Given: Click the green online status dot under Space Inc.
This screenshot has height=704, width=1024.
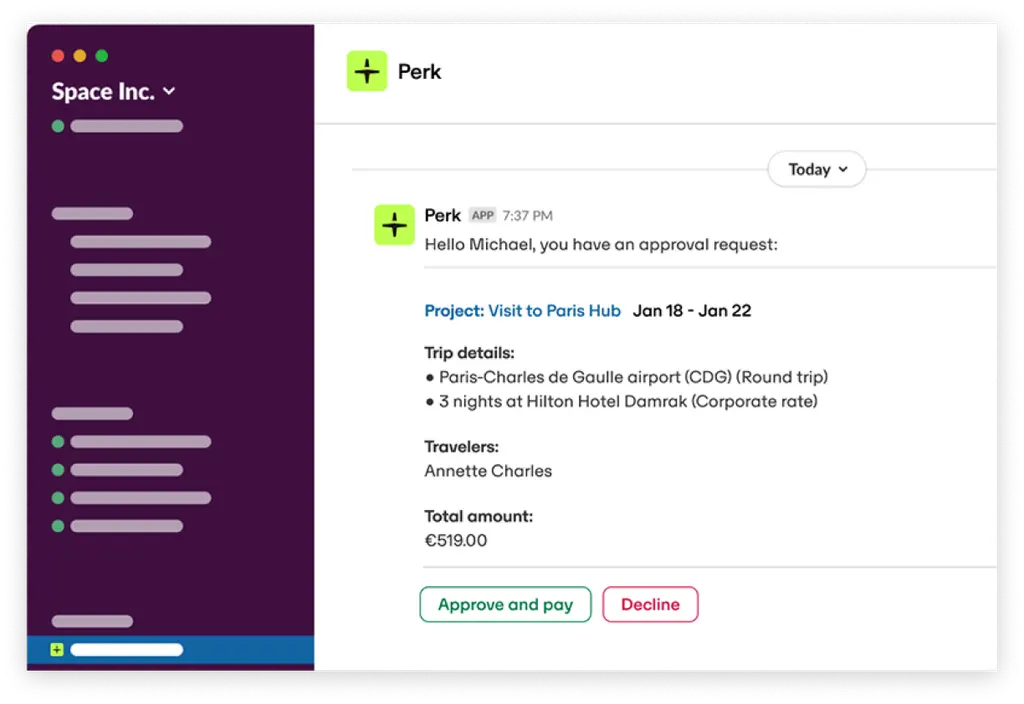Looking at the screenshot, I should pyautogui.click(x=57, y=126).
